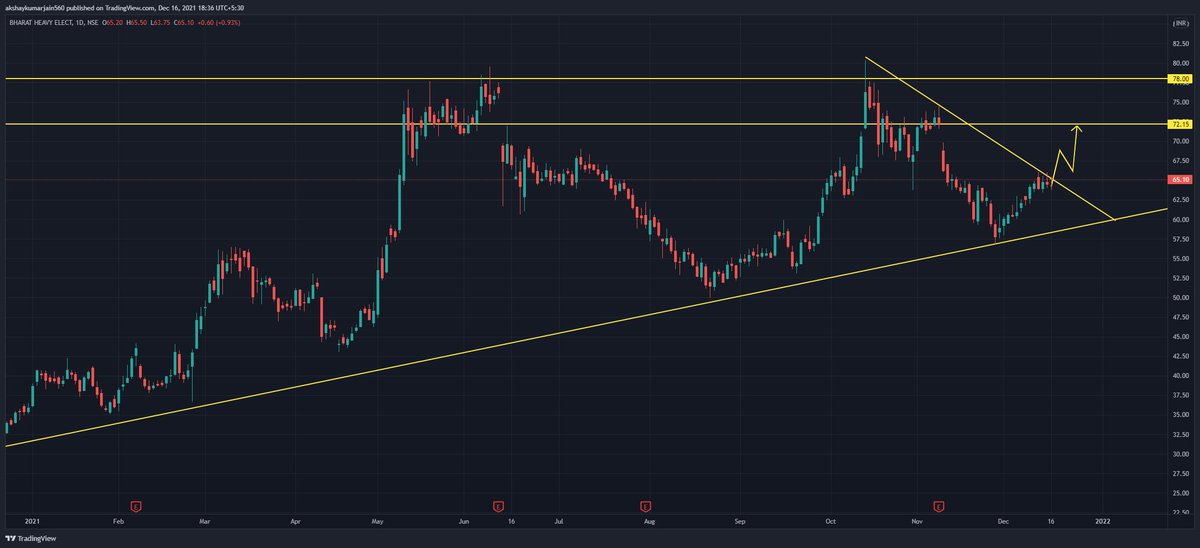Screen dimensions: 1200x548
Task: Click the NSE exchange label
Action: (92, 23)
